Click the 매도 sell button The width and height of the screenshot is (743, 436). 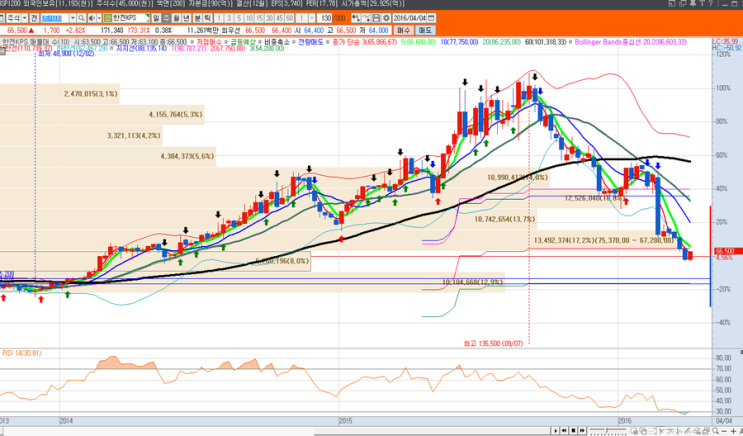click(425, 30)
